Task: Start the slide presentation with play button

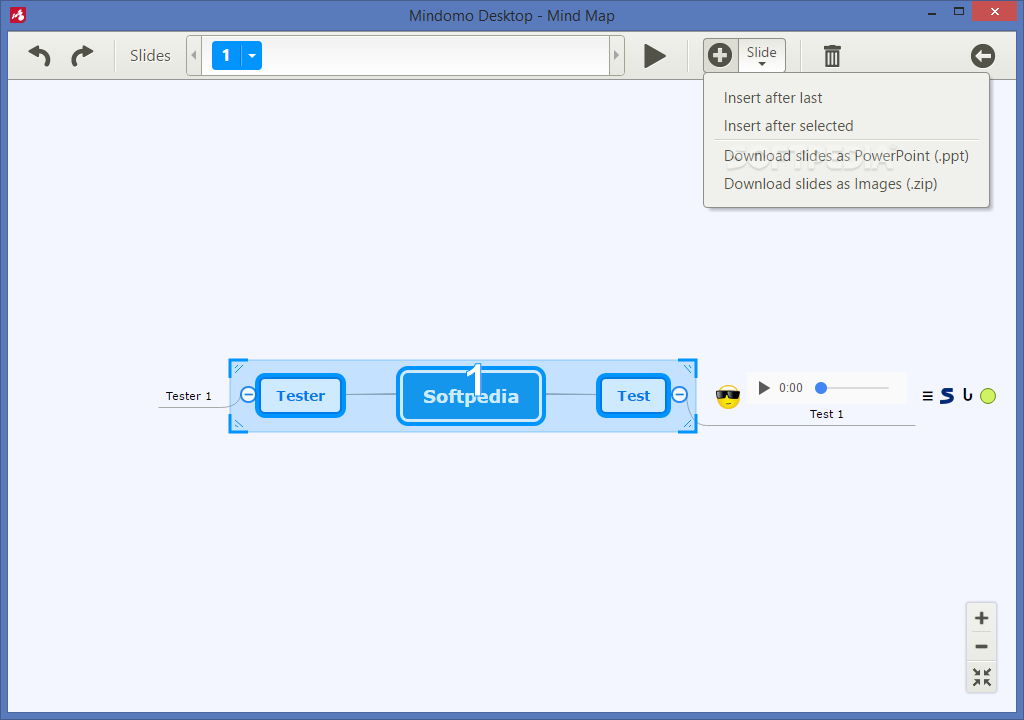Action: click(654, 56)
